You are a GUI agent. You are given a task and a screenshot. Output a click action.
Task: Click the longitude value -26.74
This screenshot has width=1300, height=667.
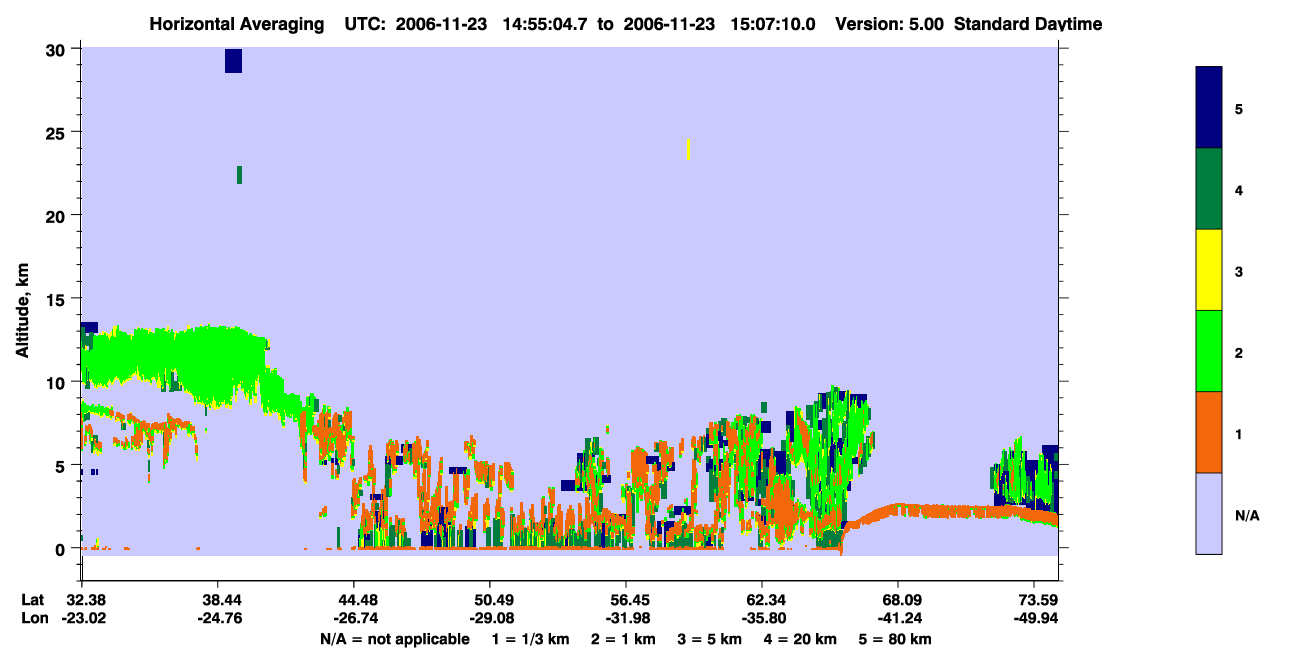354,618
